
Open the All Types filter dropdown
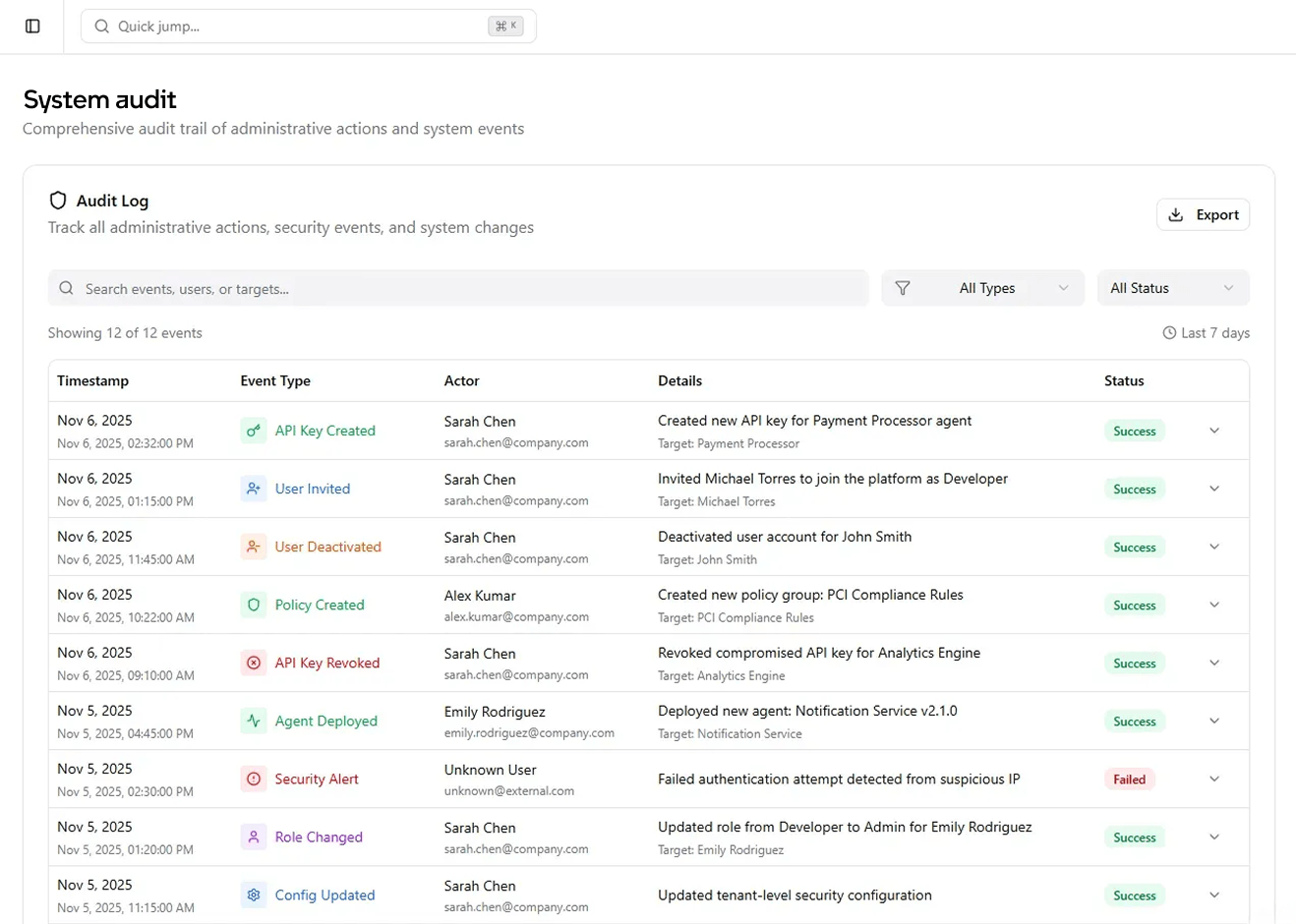click(x=983, y=288)
